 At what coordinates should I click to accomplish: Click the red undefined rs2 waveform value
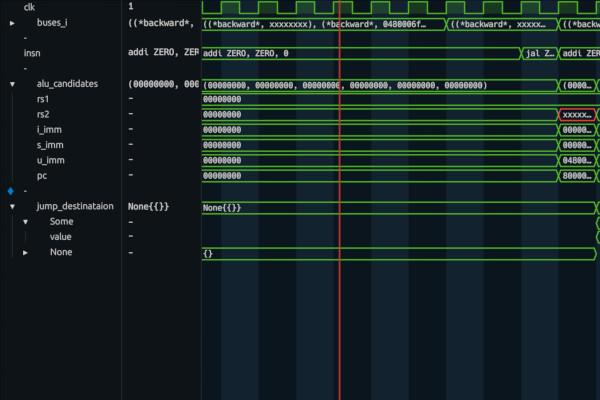point(577,115)
